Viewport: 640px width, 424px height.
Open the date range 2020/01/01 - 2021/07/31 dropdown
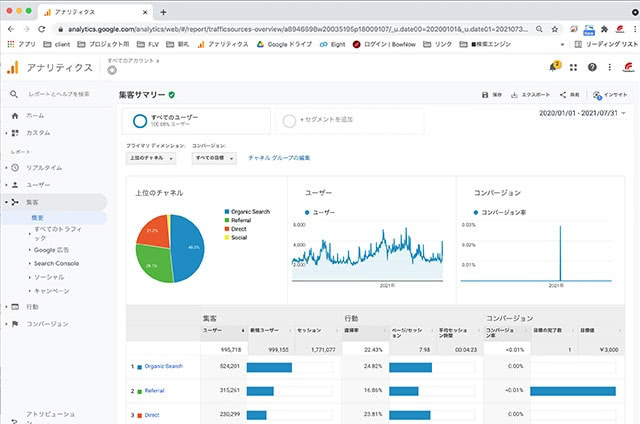click(x=582, y=113)
